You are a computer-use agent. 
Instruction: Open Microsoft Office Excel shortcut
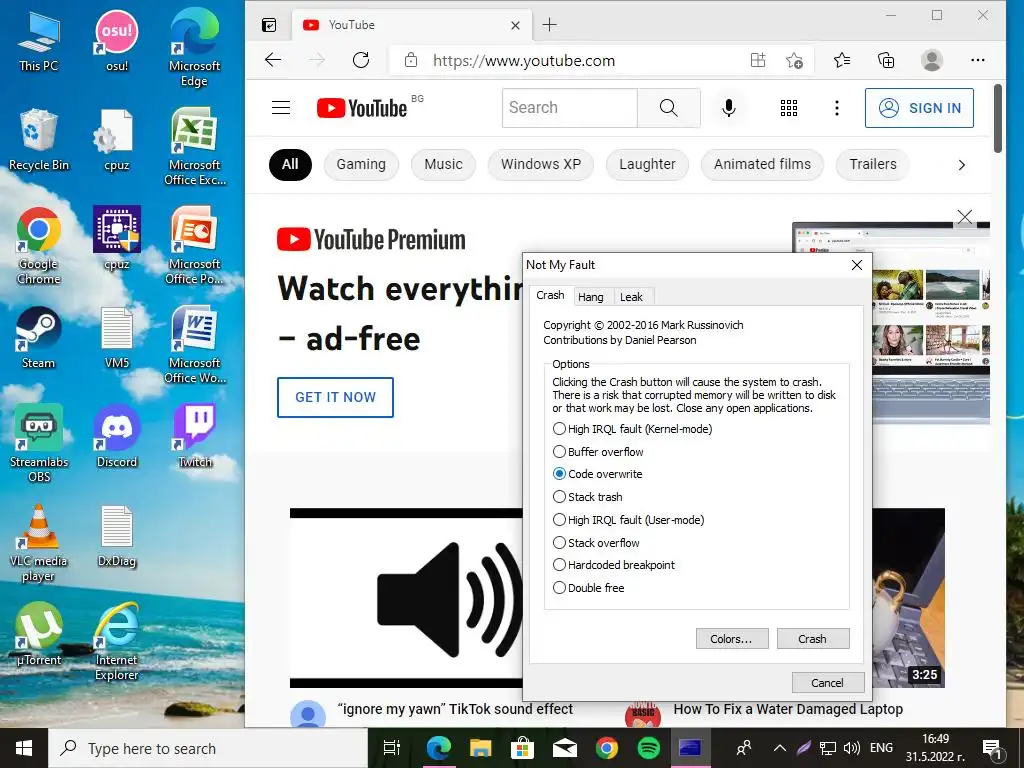(x=194, y=146)
